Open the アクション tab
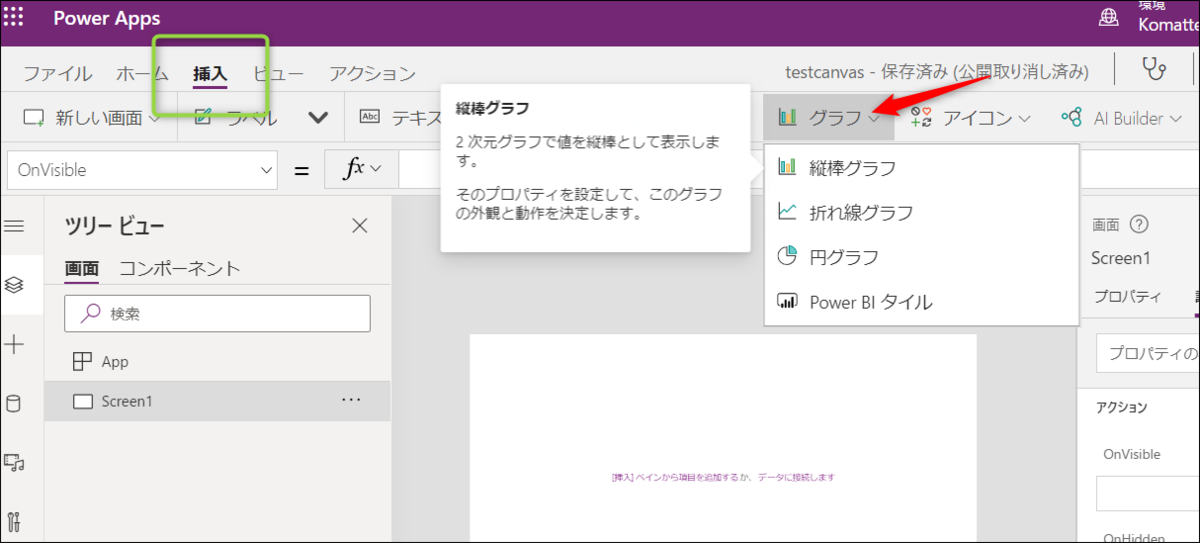Viewport: 1200px width, 543px height. point(372,73)
